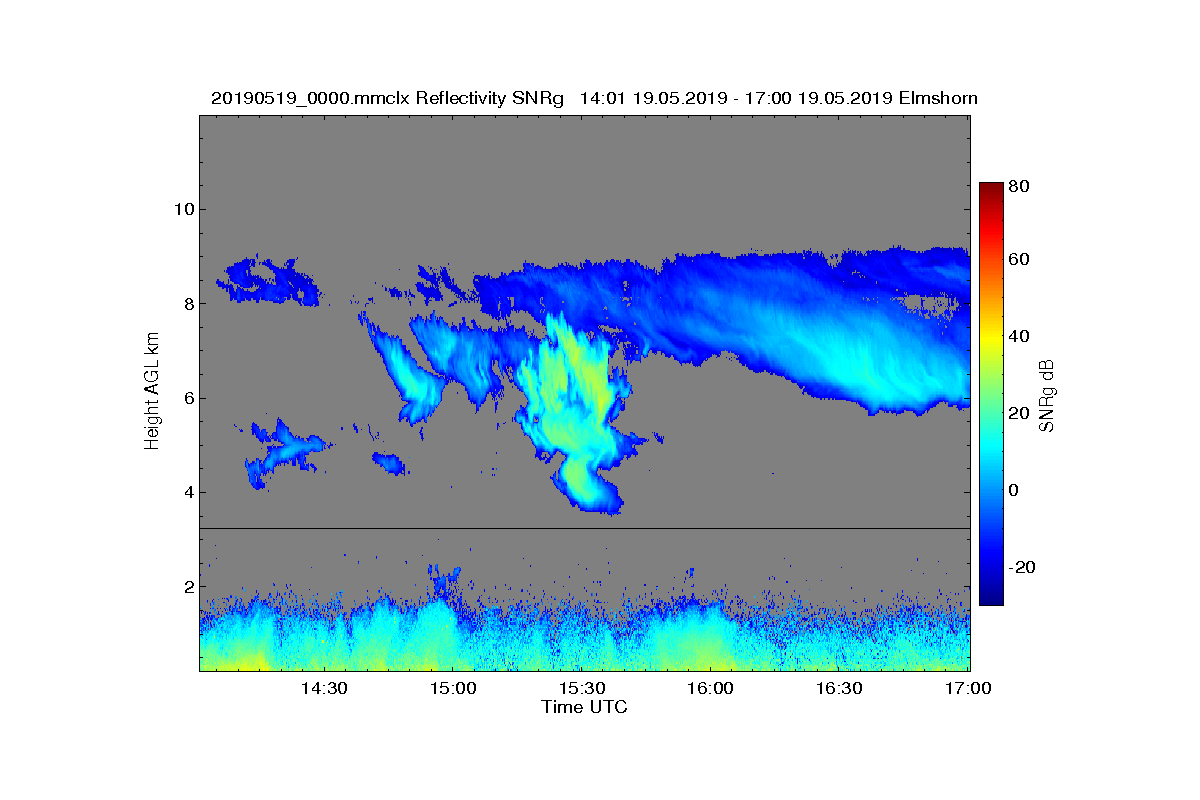Click the colorbar value label 60
The image size is (1200, 800).
1019,260
